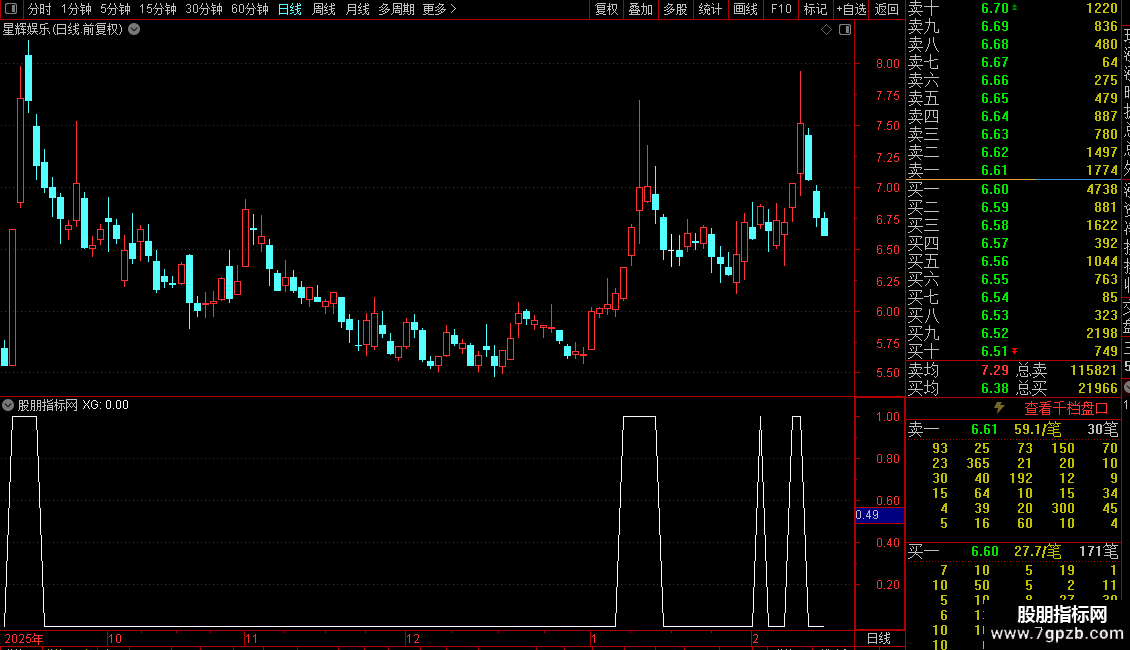
Task: Click the 卖一 volume 1774
Action: click(1102, 171)
